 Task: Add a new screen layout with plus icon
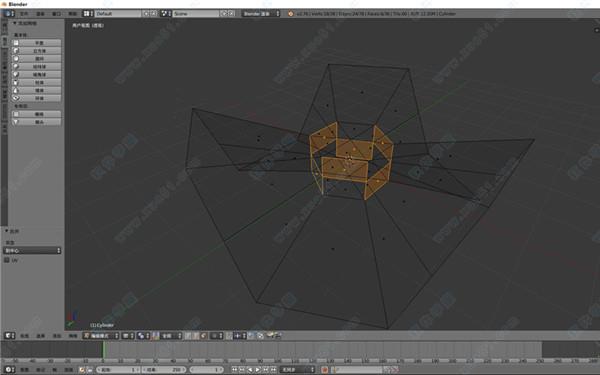coord(146,13)
